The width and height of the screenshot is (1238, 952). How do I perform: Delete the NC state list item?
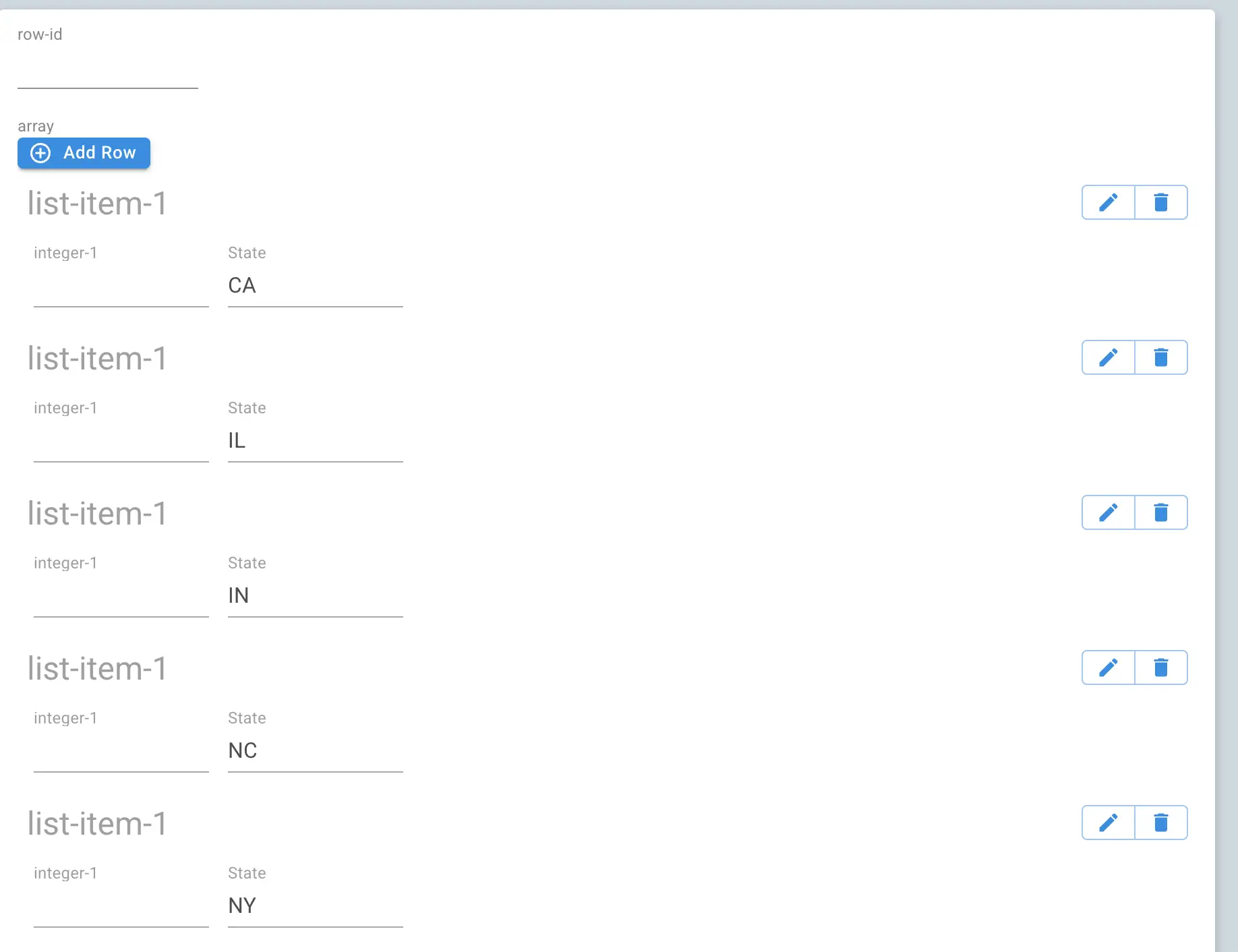[x=1160, y=667]
